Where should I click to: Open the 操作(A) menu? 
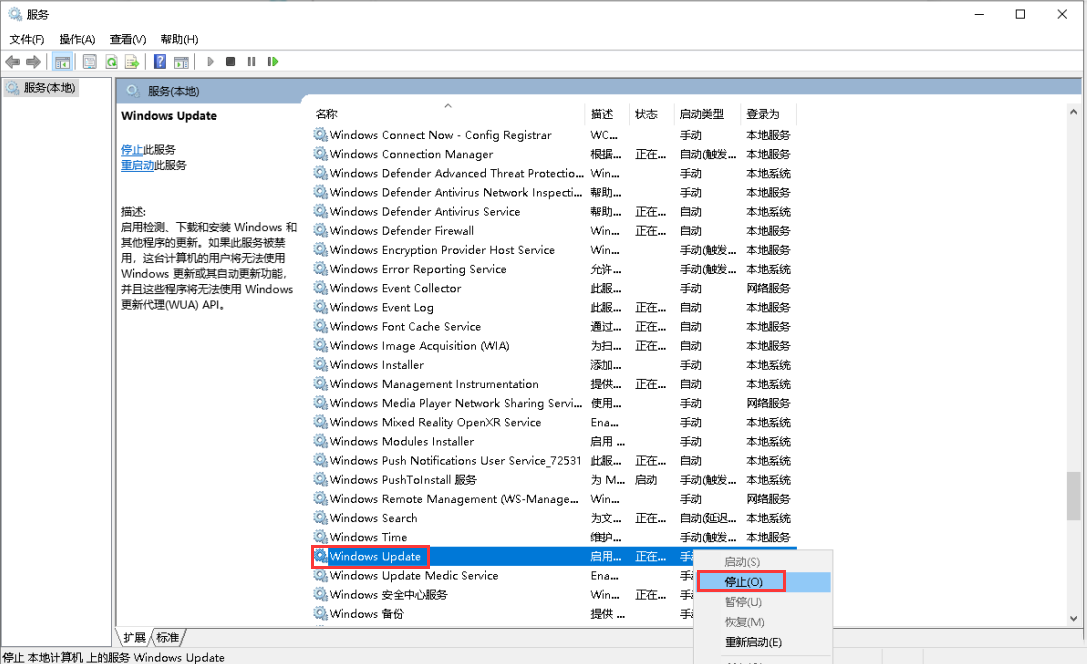tap(77, 40)
